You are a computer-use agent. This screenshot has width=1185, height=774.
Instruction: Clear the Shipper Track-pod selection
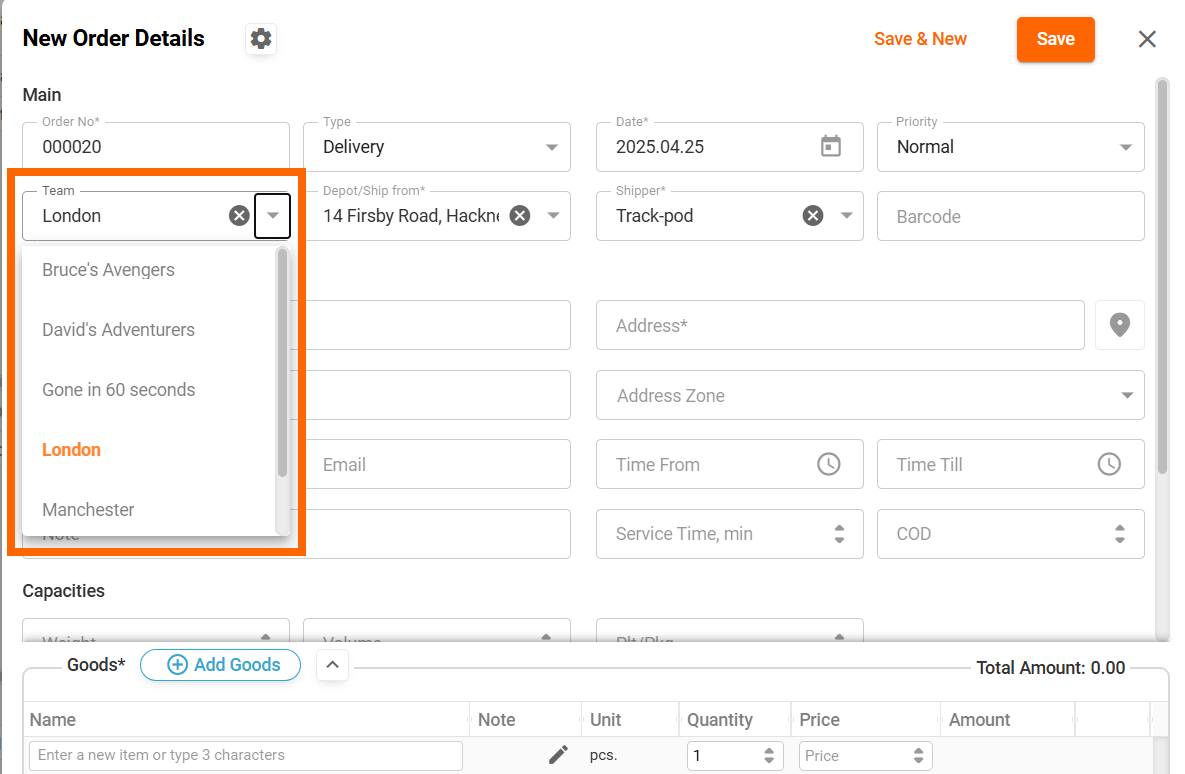click(x=812, y=215)
